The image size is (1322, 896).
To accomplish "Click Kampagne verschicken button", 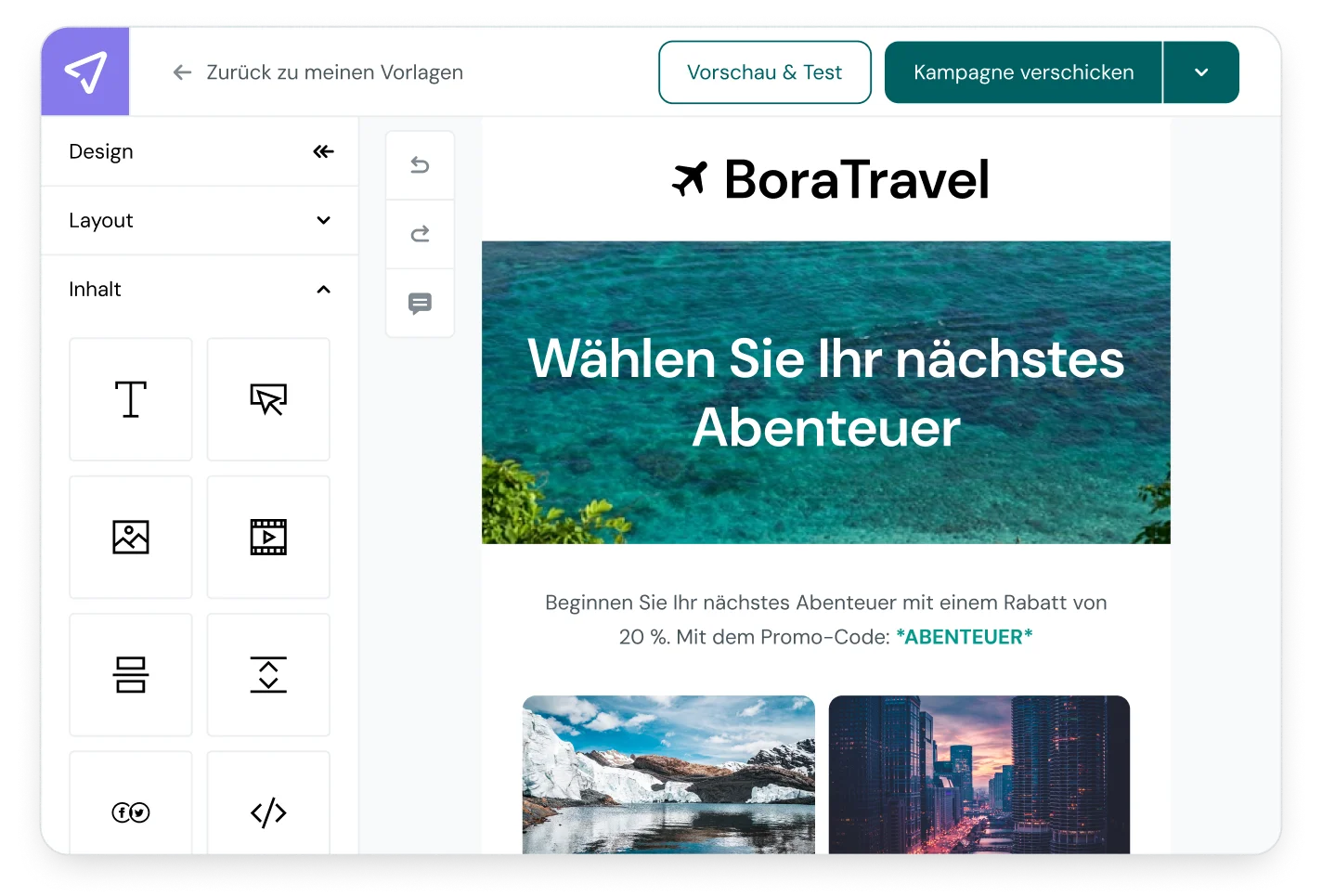I will pos(1023,72).
